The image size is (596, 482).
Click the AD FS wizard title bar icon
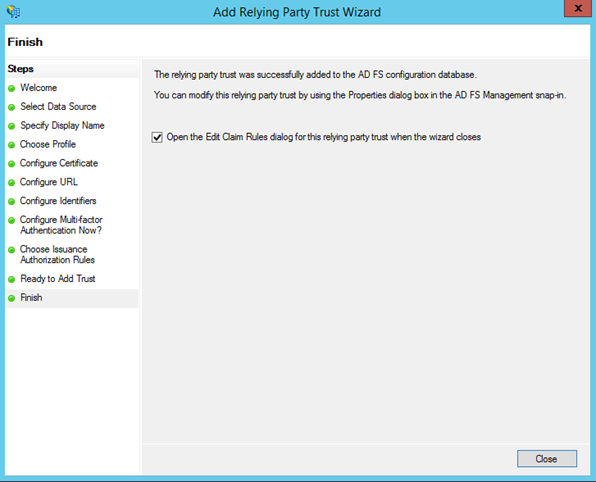pyautogui.click(x=13, y=12)
